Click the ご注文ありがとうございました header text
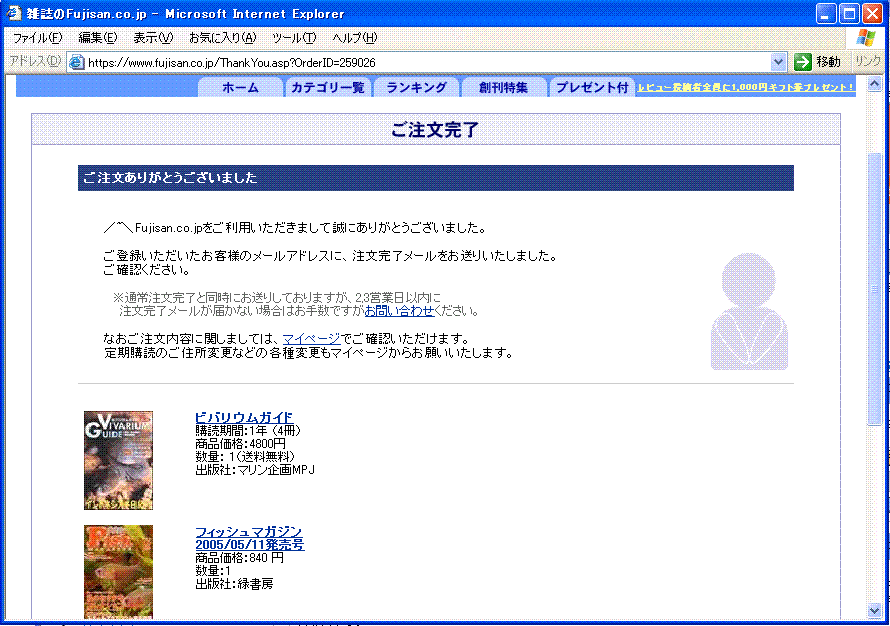 pos(170,178)
